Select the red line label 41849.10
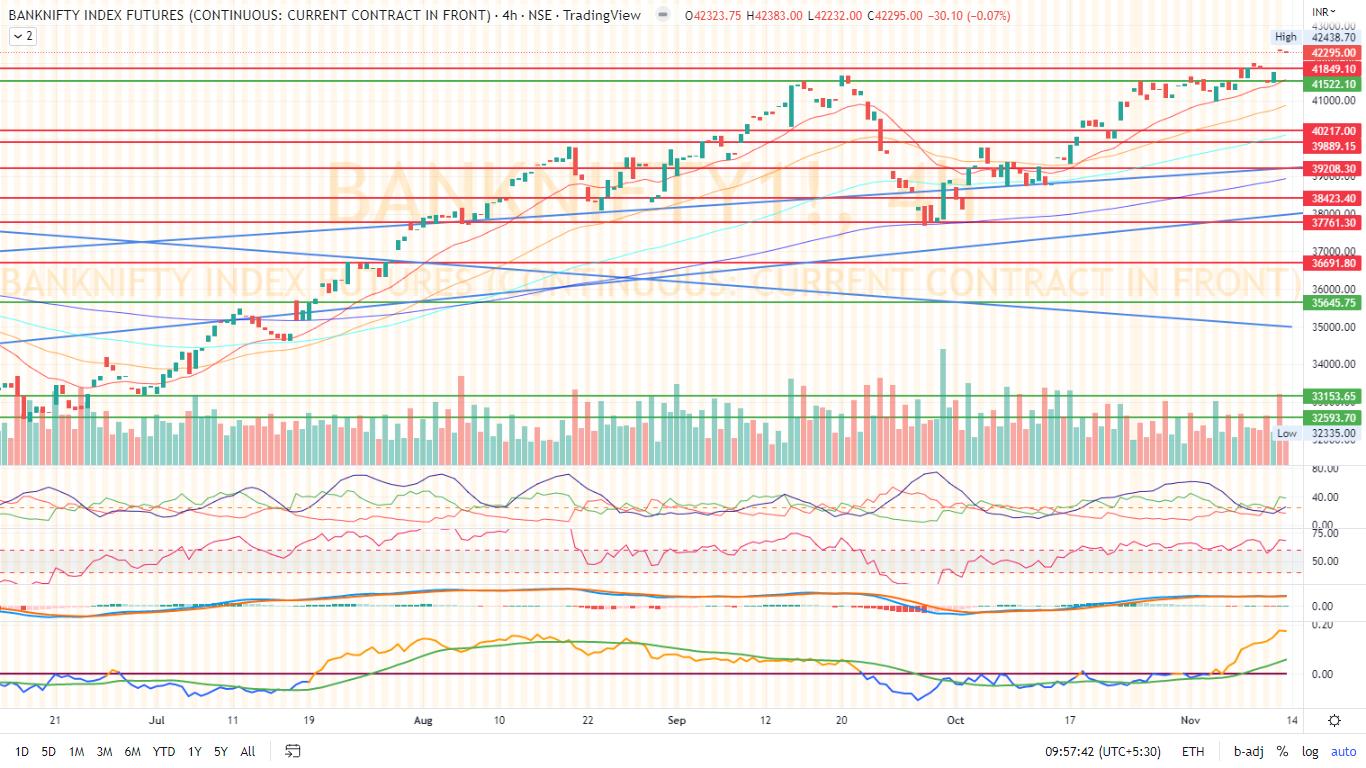1366x768 pixels. (1333, 69)
